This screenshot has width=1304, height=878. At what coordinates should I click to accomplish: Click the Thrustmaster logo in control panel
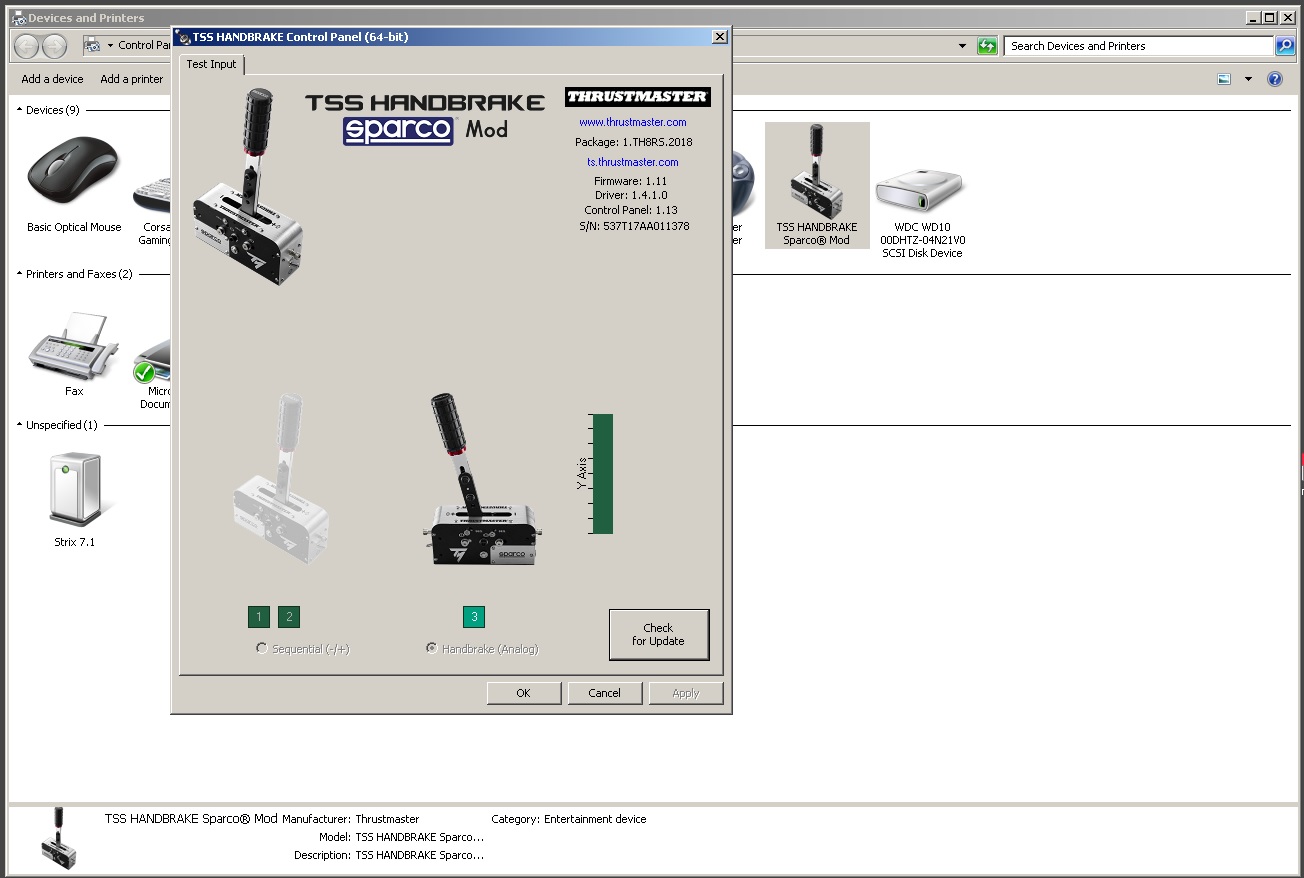pyautogui.click(x=637, y=97)
